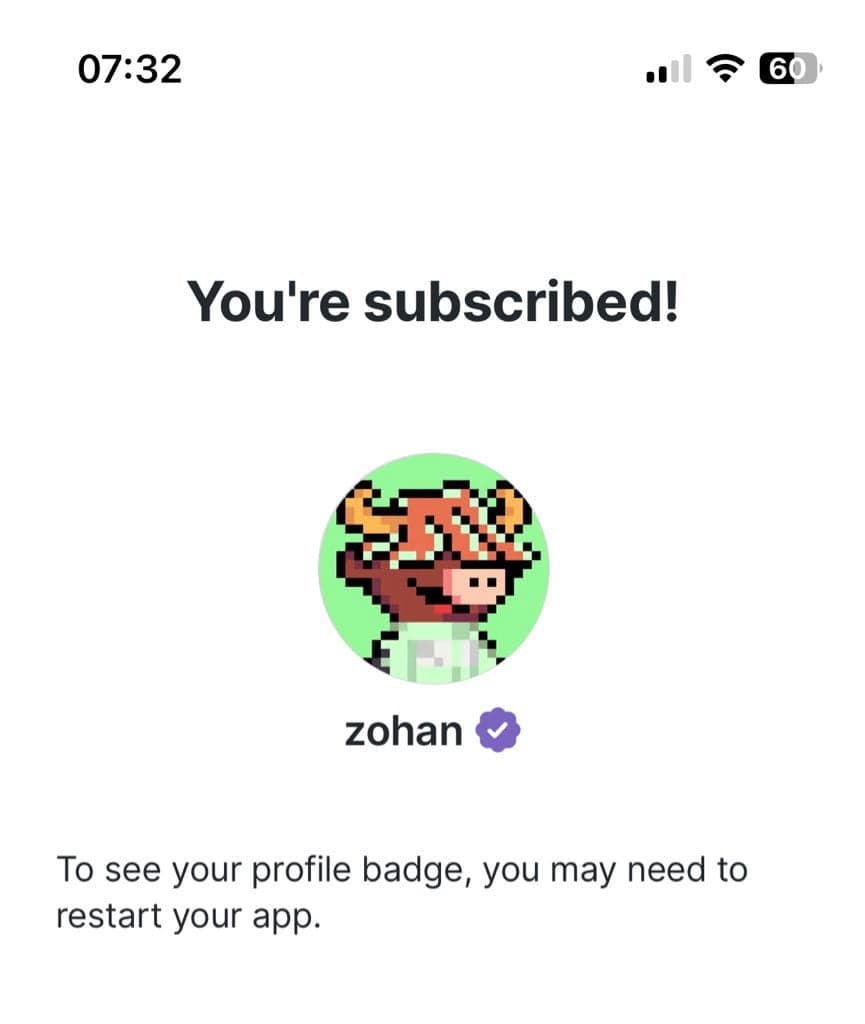This screenshot has width=865, height=1024.
Task: Tap the status bar clock showing 07:32
Action: coord(130,69)
